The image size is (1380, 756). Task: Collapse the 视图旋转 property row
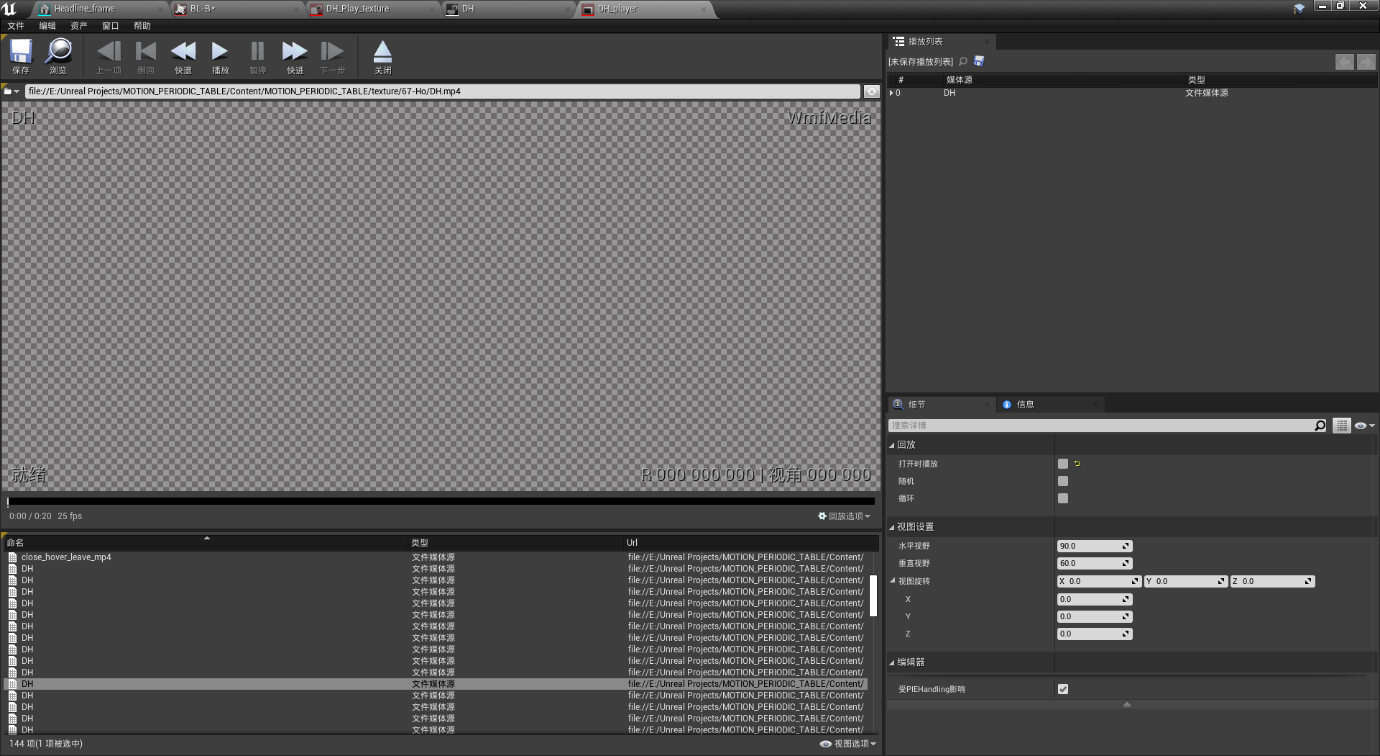(892, 581)
